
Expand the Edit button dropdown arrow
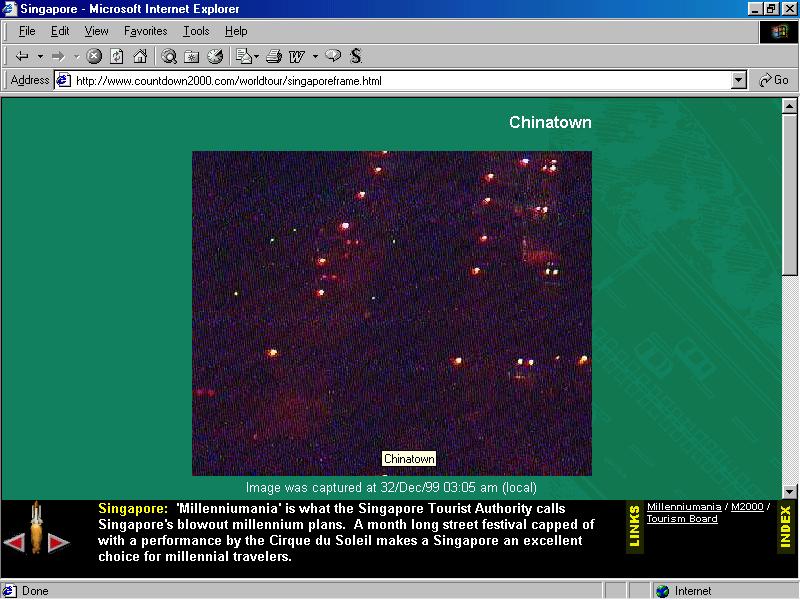coord(315,56)
